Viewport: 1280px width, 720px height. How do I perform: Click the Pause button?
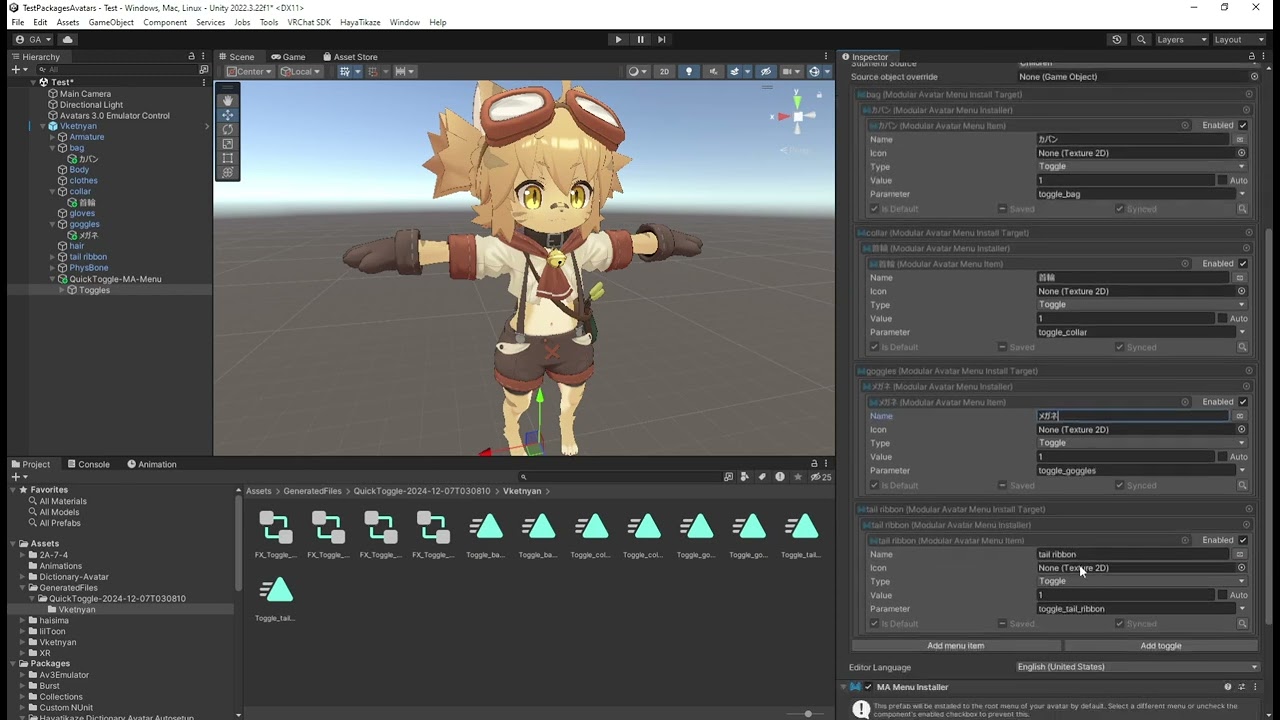640,40
